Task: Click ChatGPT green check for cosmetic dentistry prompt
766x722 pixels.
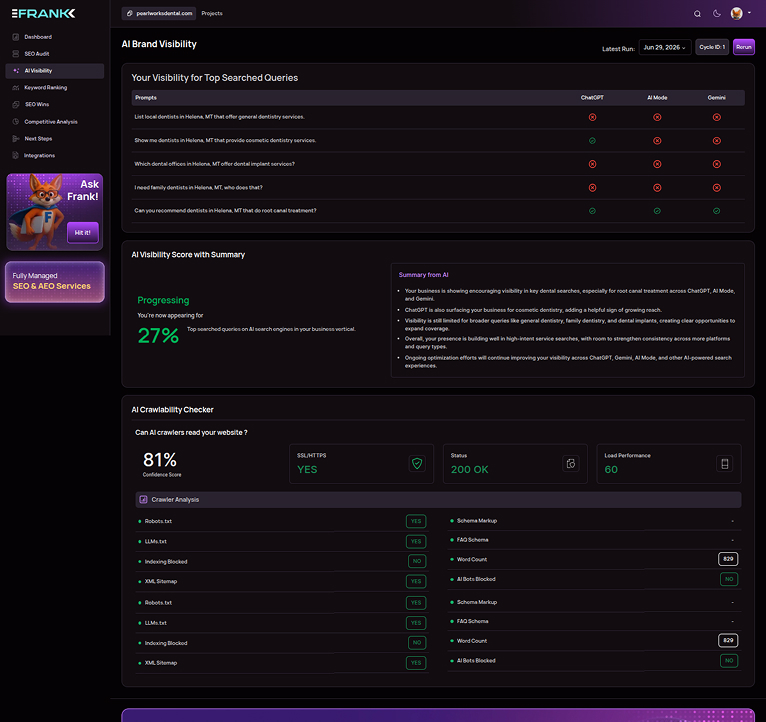Action: [x=592, y=141]
